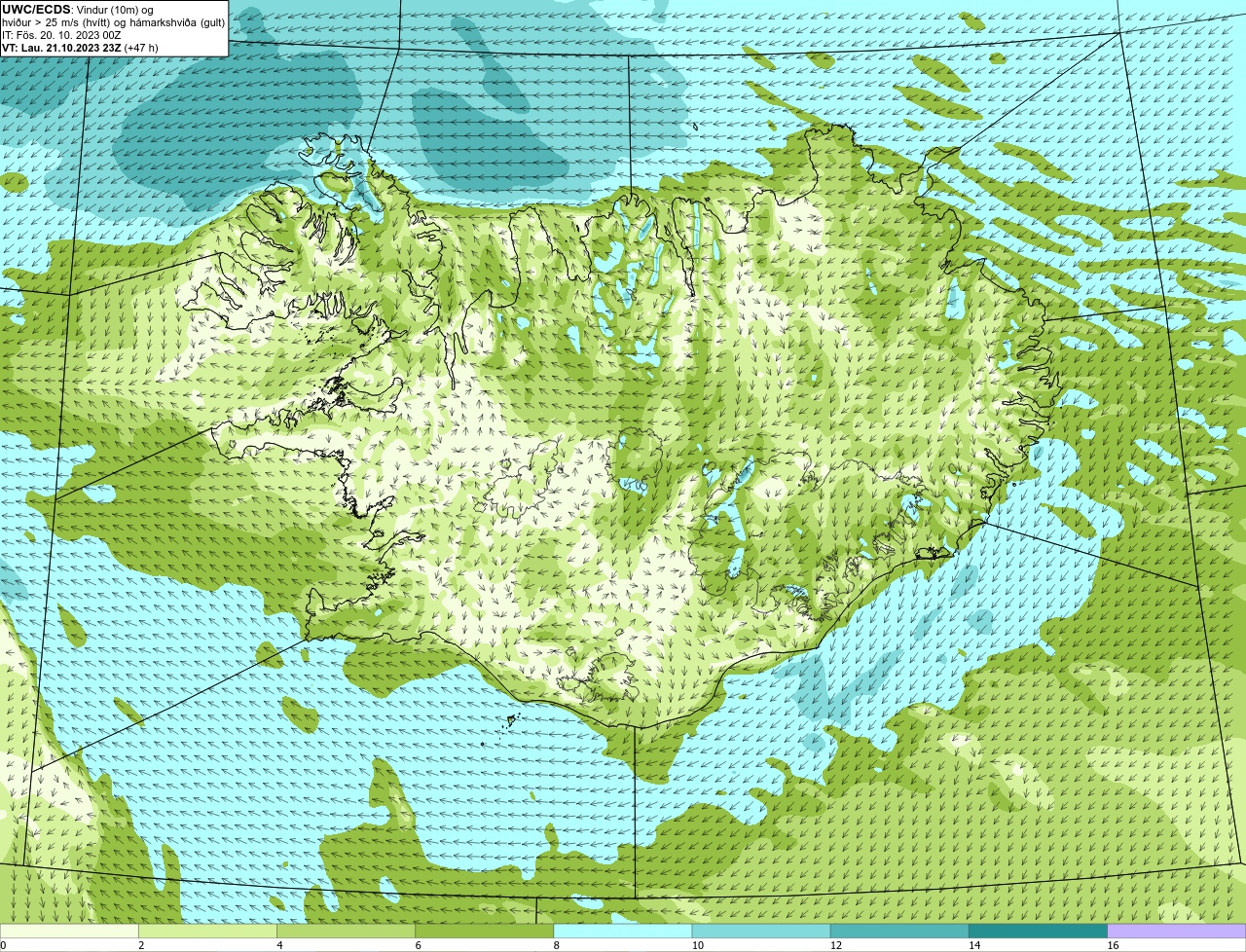This screenshot has width=1246, height=952.
Task: Click the legend scale value "2"
Action: [x=141, y=945]
